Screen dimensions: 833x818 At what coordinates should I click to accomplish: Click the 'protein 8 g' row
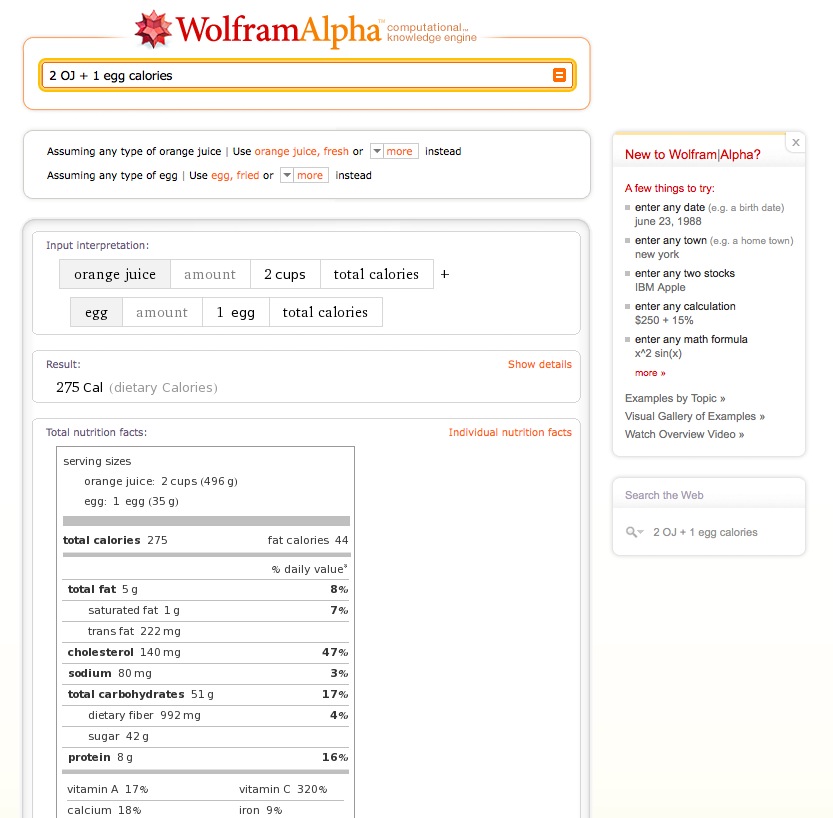206,757
